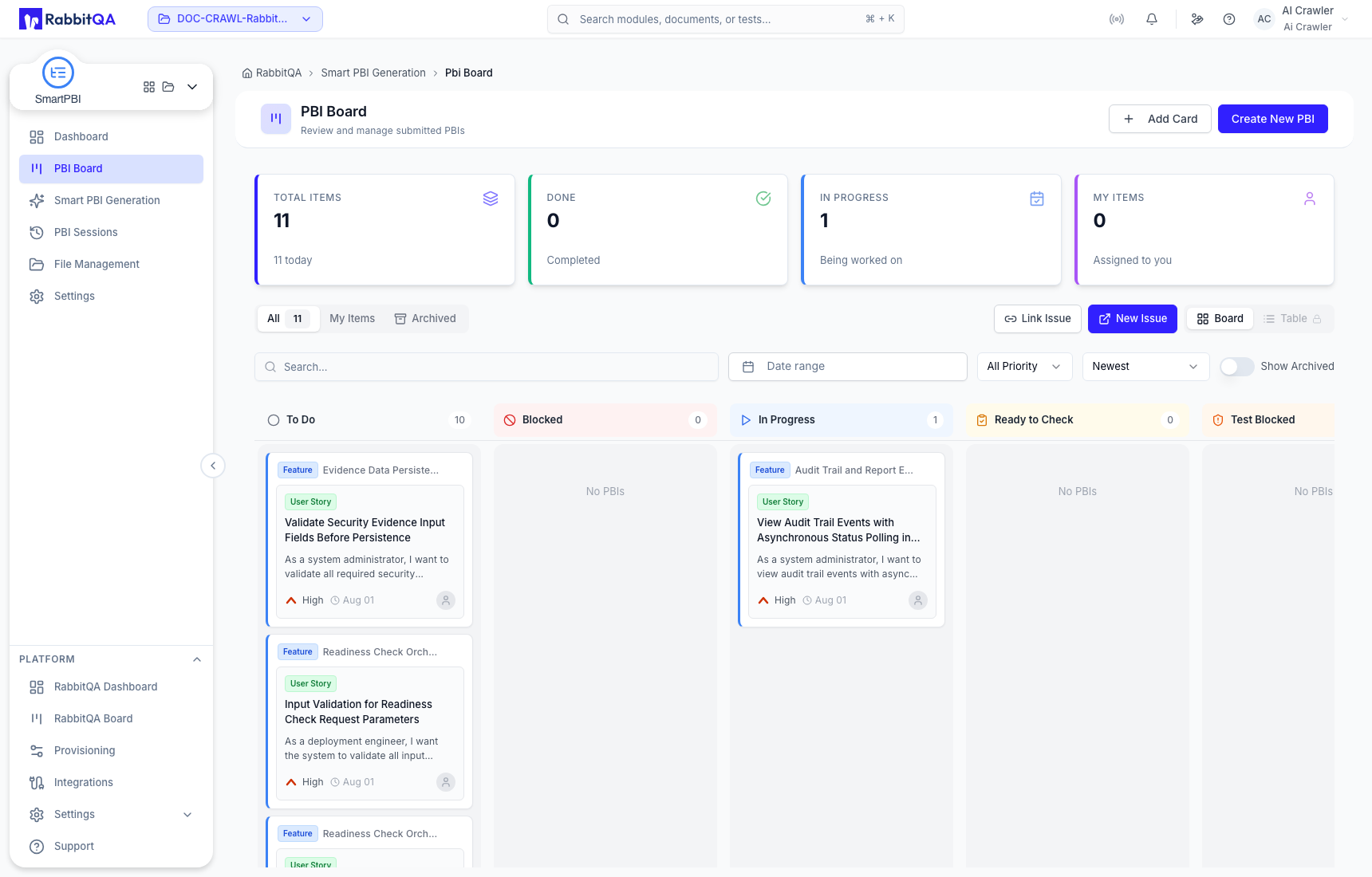Screen dimensions: 1372x877
Task: Click the Total Items layers icon
Action: click(x=491, y=199)
